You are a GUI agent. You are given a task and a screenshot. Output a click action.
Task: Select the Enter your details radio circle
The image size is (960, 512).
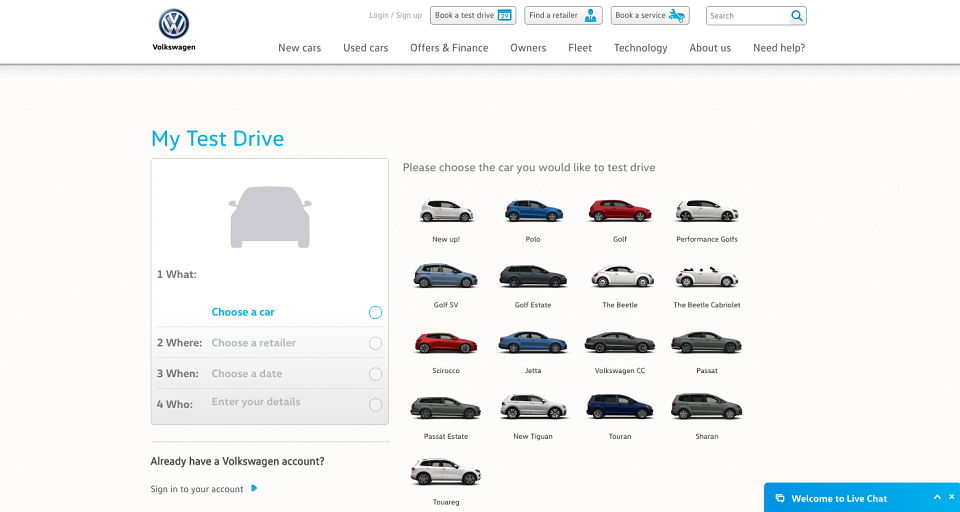[x=375, y=404]
